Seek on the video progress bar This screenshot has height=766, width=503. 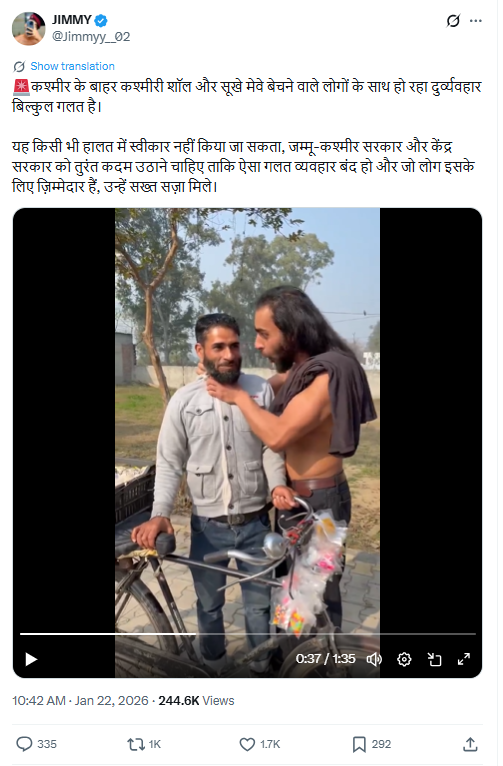(248, 634)
